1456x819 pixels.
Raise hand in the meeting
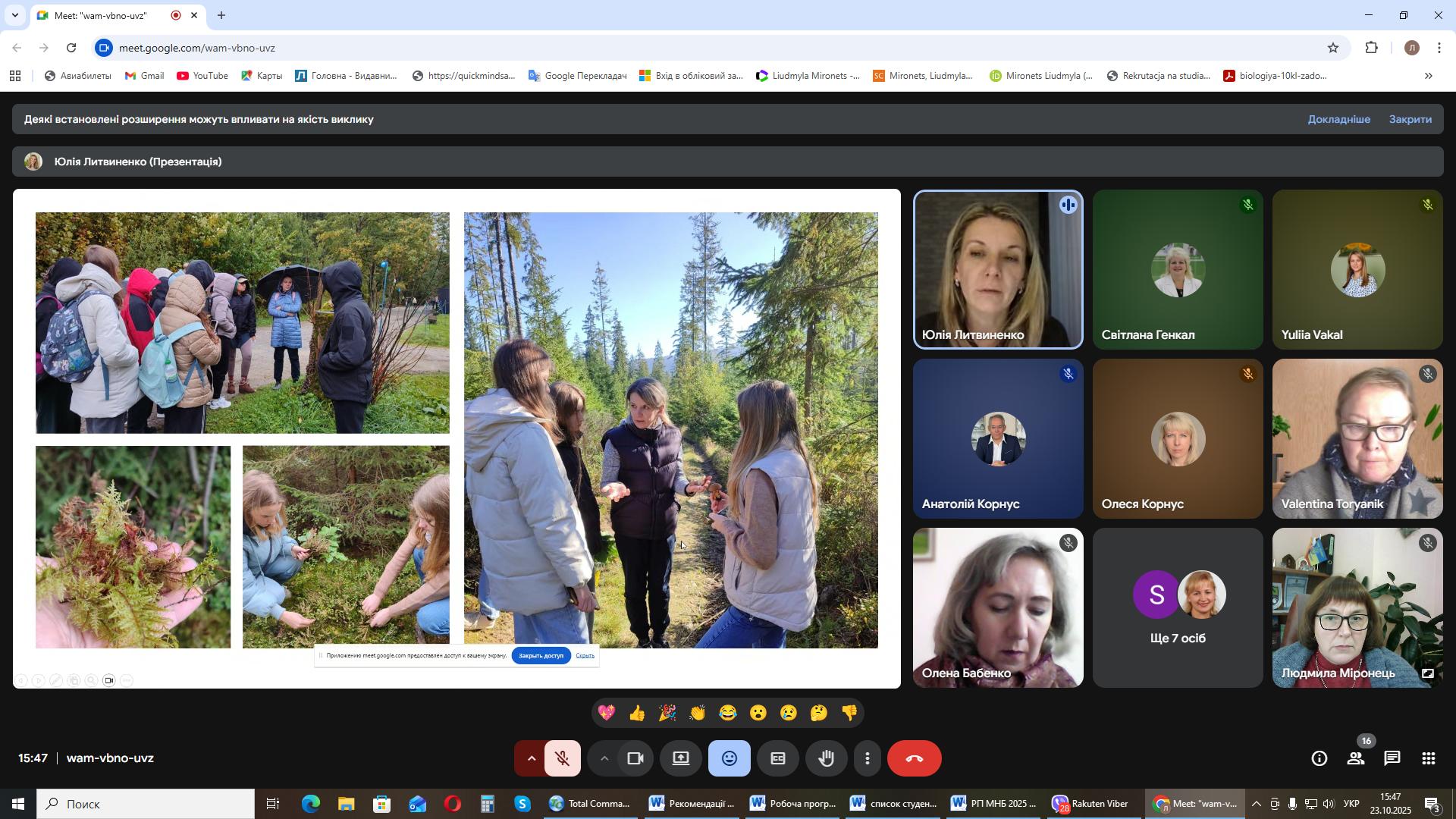pyautogui.click(x=826, y=759)
